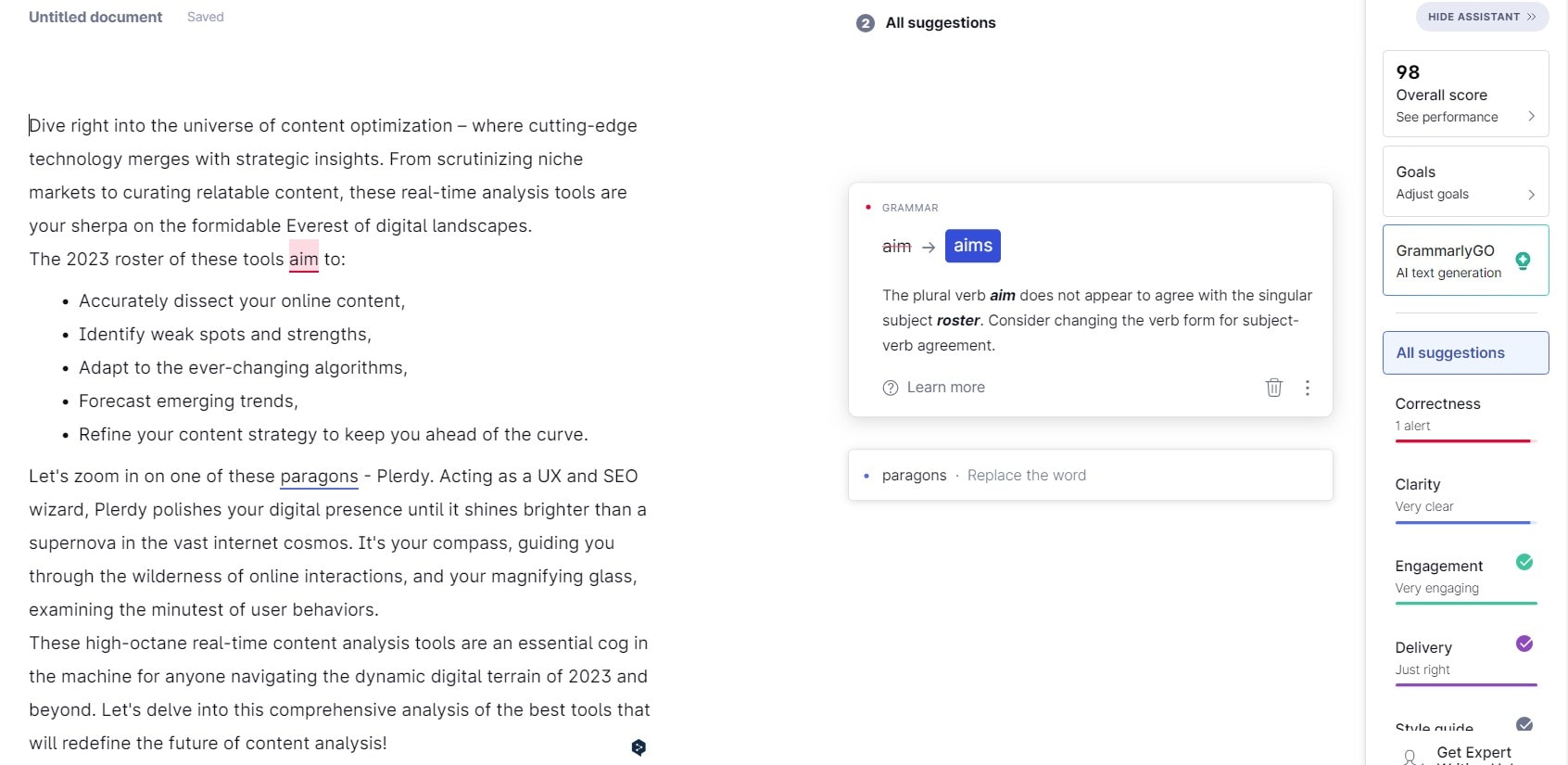Click the Clarity score bar

[x=1465, y=522]
